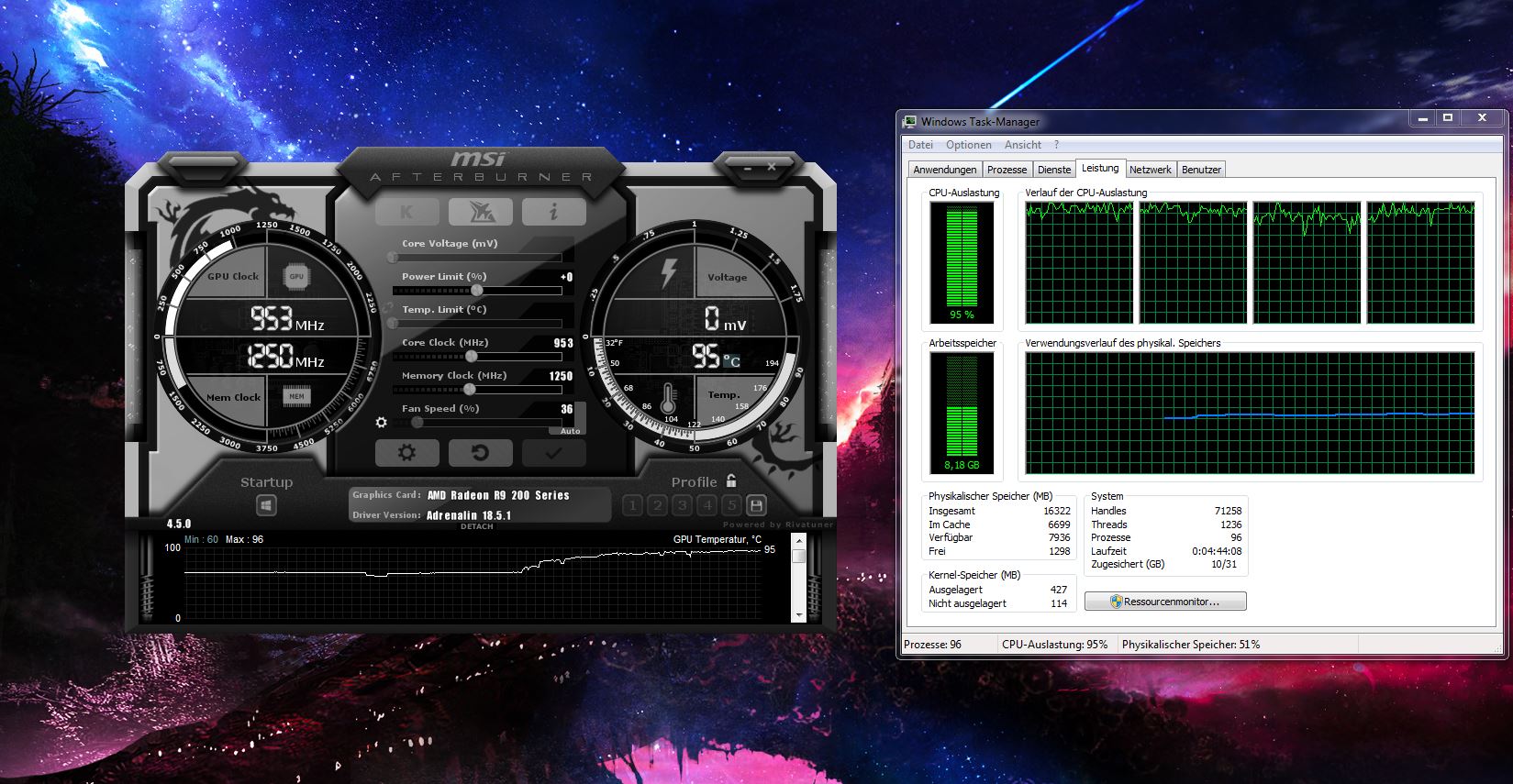Click the Memory Clock slider handle
The height and width of the screenshot is (784, 1513).
tap(470, 389)
